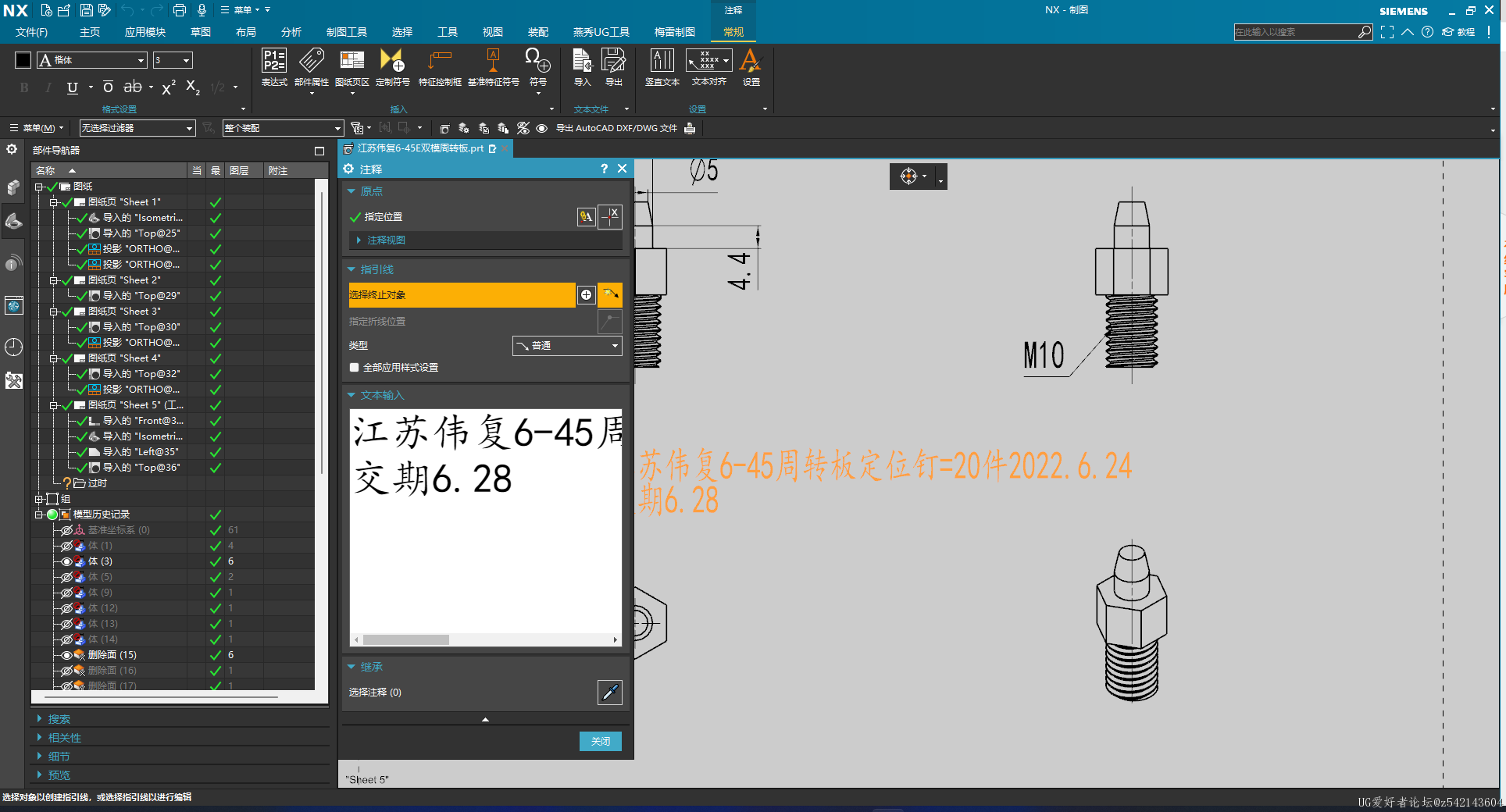
Task: Insert a 基准特征符号 datum feature symbol
Action: coord(493,68)
